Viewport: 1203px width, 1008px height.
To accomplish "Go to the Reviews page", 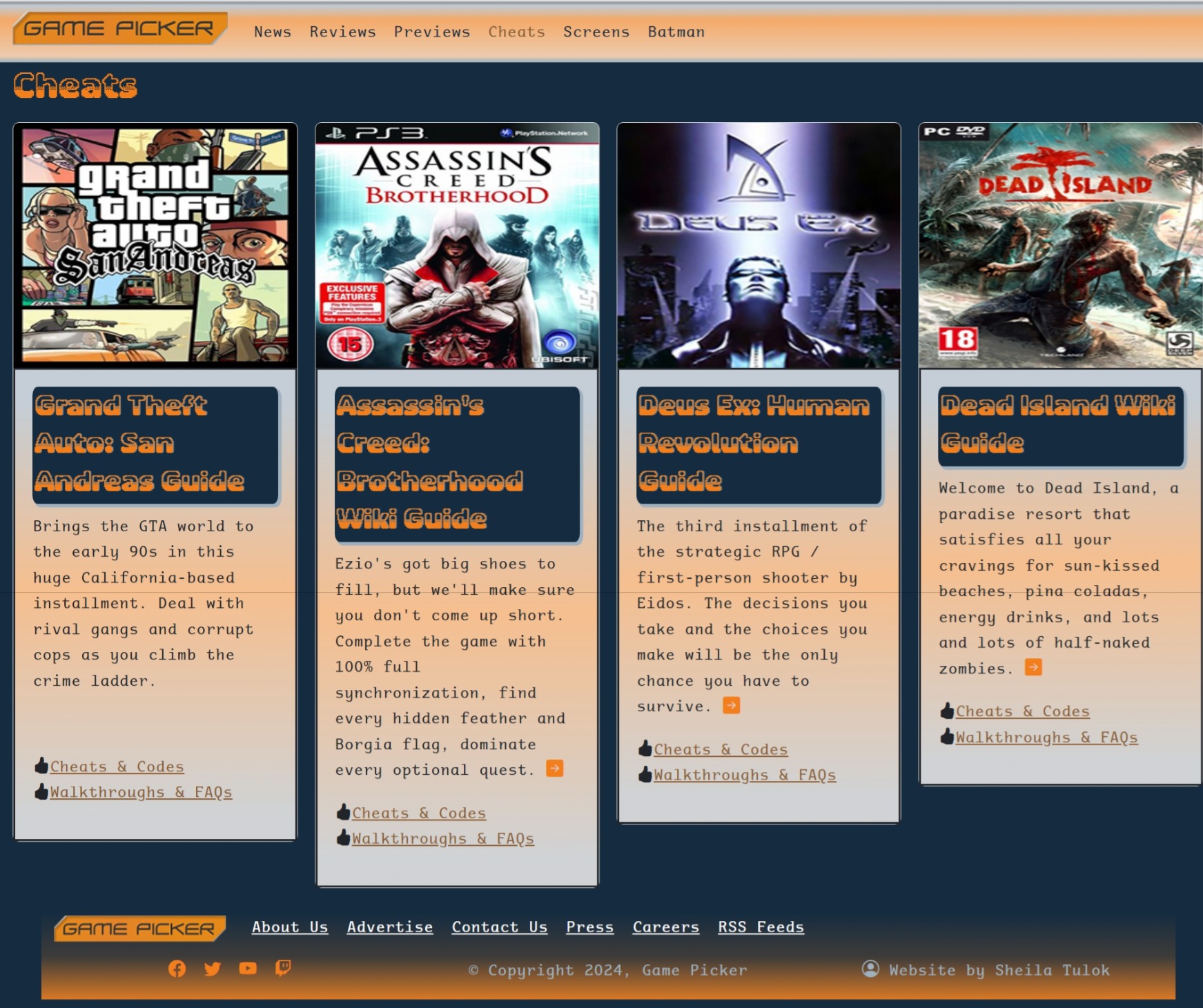I will 343,32.
